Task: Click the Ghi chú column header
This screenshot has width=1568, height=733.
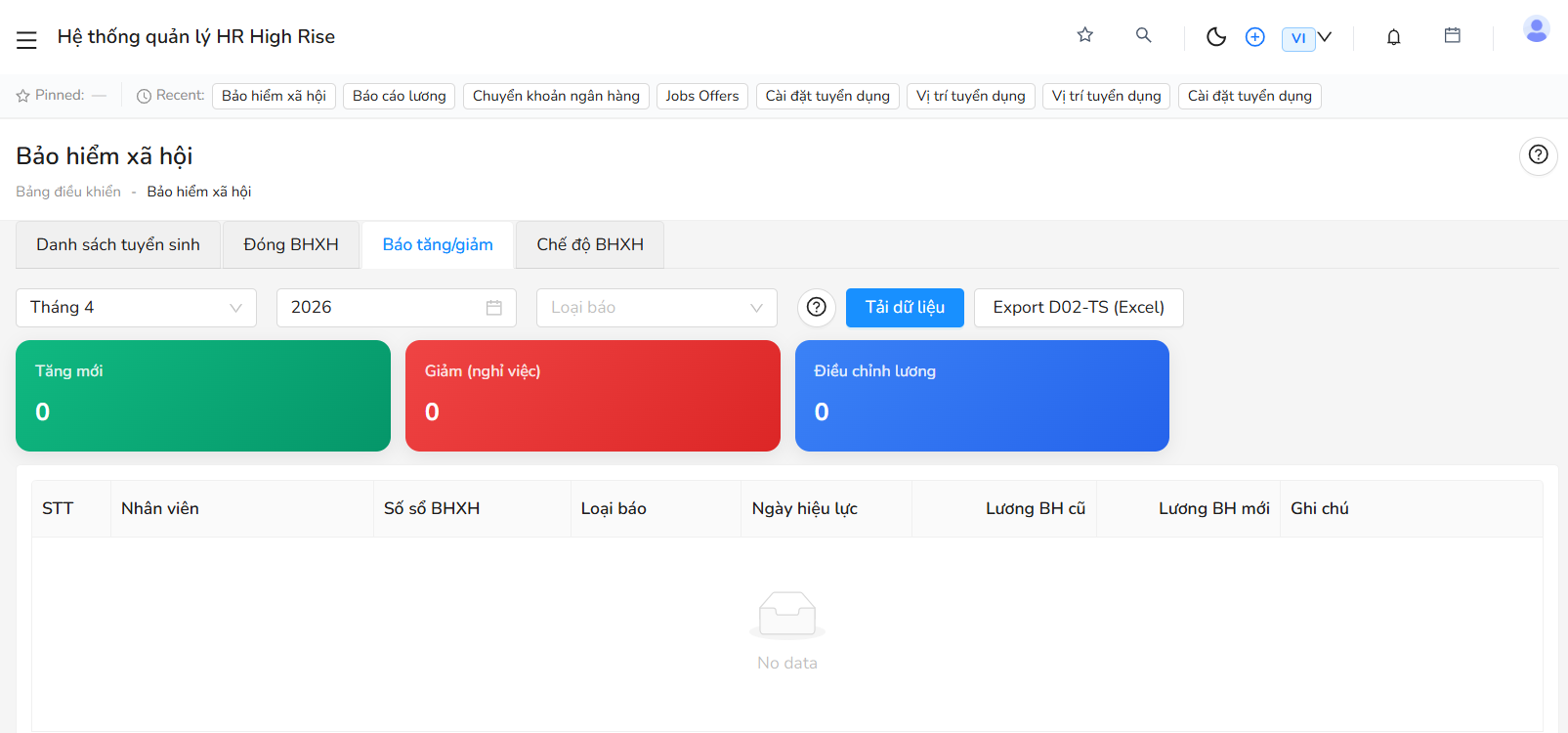Action: click(1412, 508)
